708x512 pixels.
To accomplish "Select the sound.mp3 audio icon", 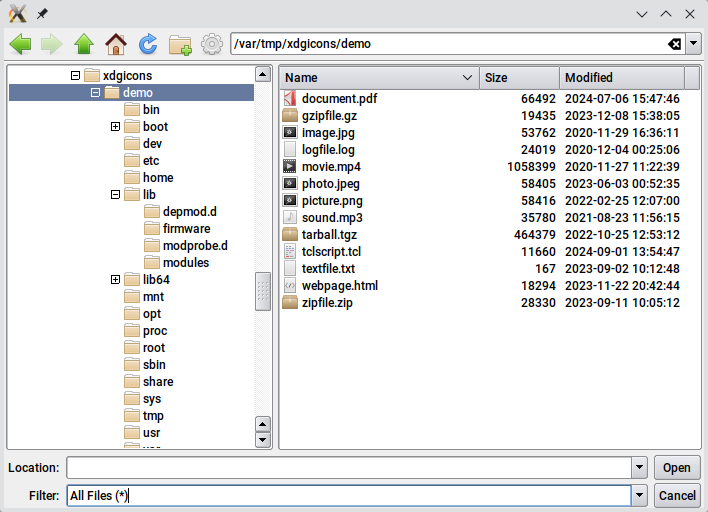I will click(290, 218).
